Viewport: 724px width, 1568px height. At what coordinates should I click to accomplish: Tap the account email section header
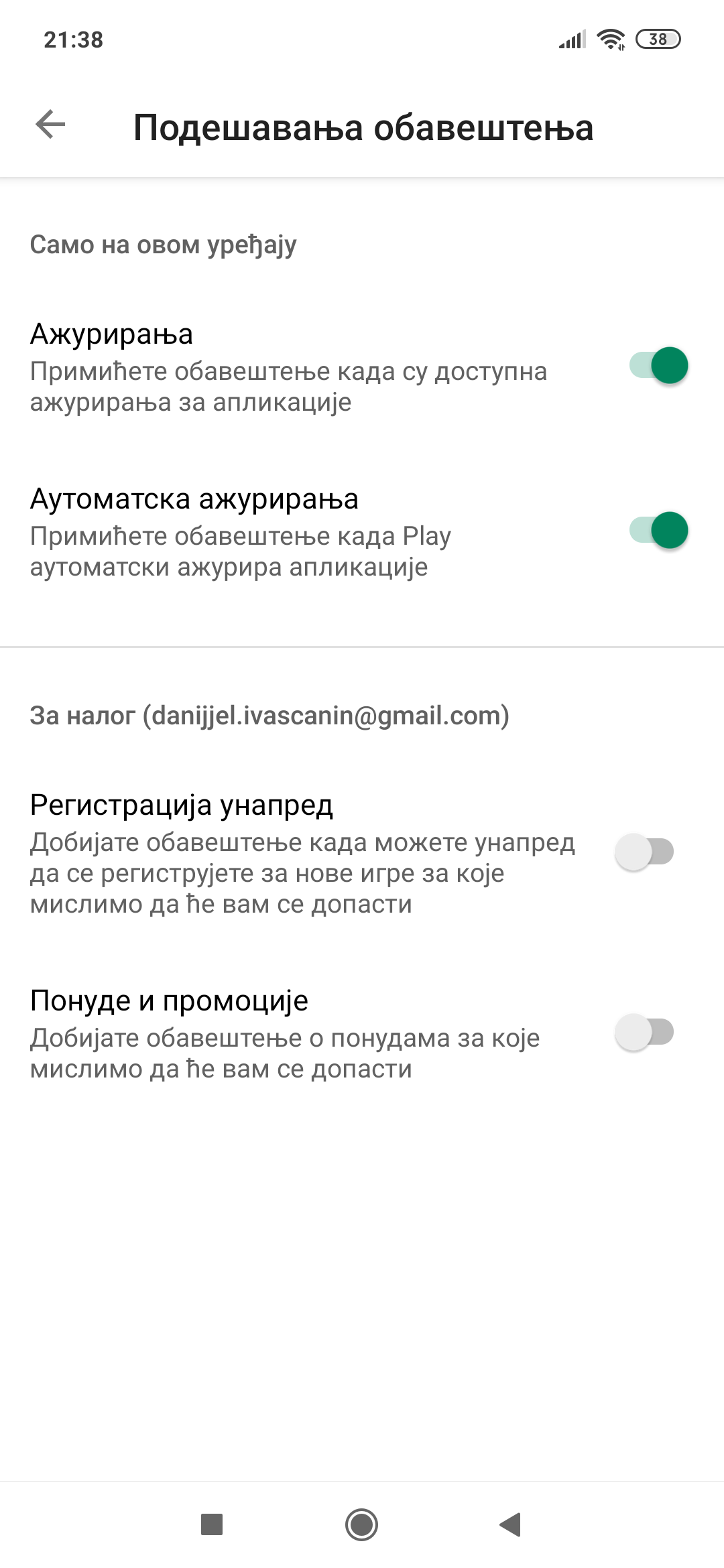pyautogui.click(x=269, y=716)
